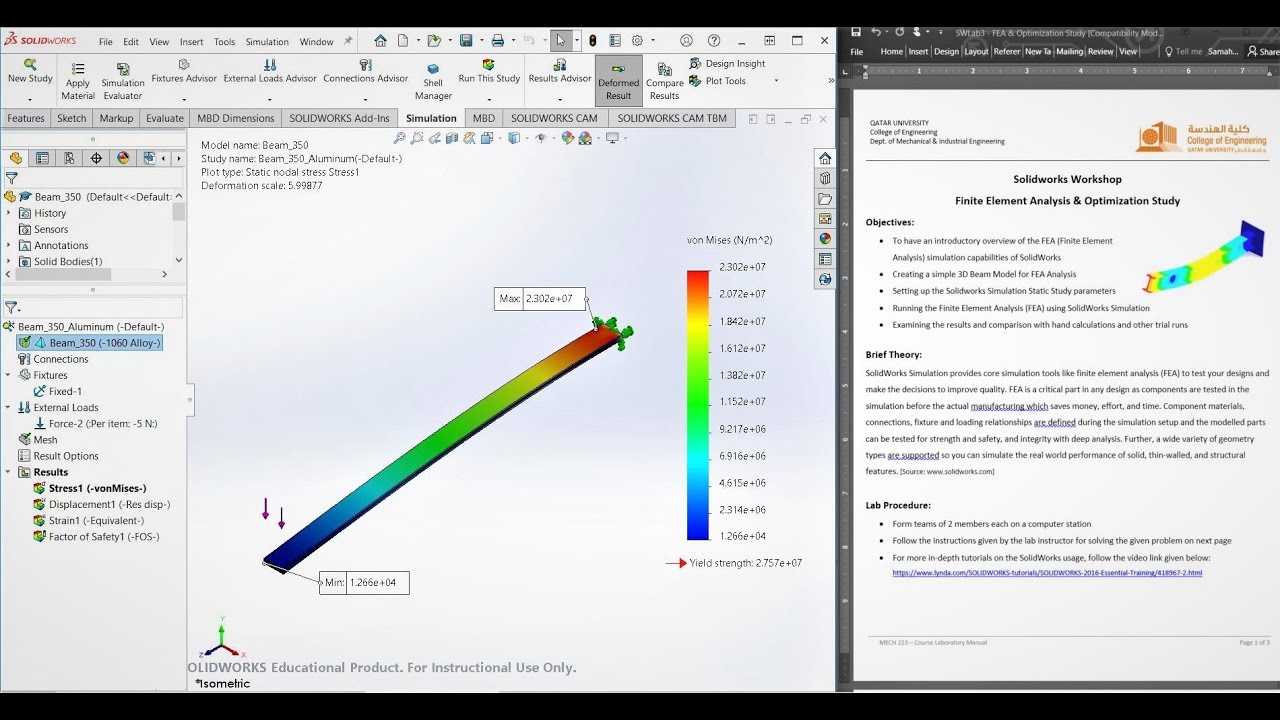Select Displacement1 (-Res disp-) result
The width and height of the screenshot is (1280, 720).
(101, 504)
